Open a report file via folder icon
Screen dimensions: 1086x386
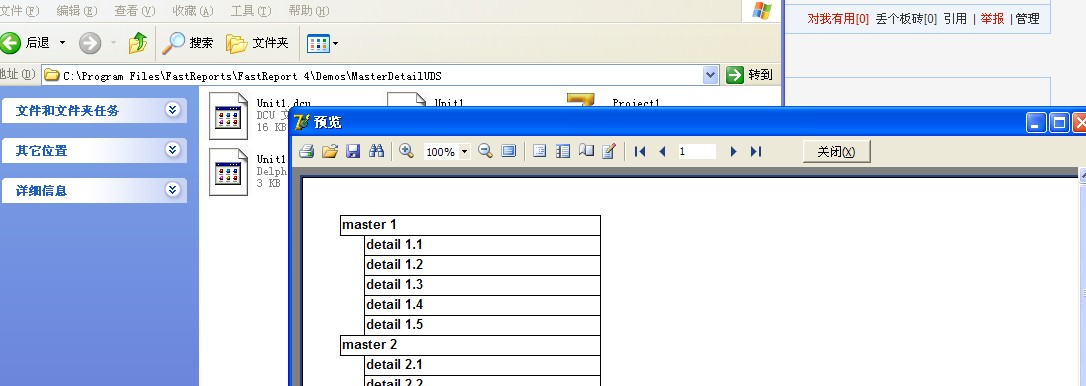pos(330,151)
